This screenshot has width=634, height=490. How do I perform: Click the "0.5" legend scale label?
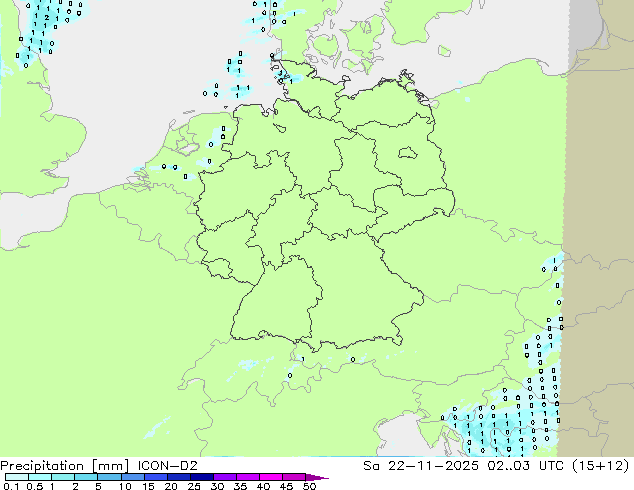point(35,486)
